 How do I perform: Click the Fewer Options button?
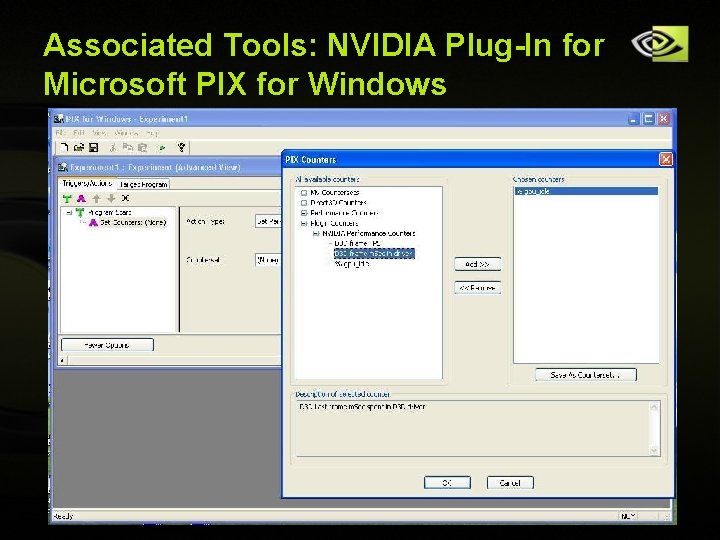pos(107,345)
